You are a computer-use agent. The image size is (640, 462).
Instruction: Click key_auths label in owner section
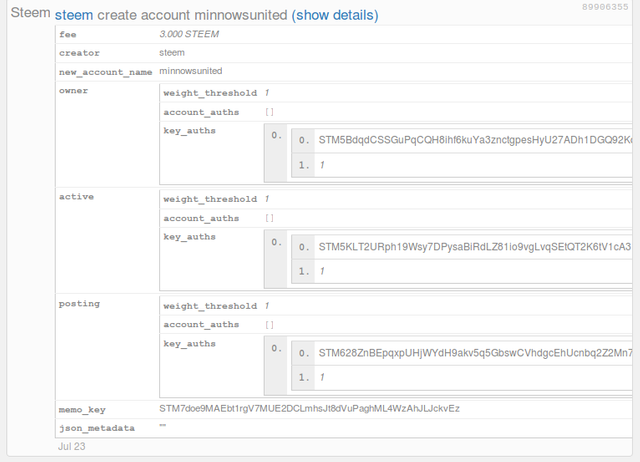point(189,131)
